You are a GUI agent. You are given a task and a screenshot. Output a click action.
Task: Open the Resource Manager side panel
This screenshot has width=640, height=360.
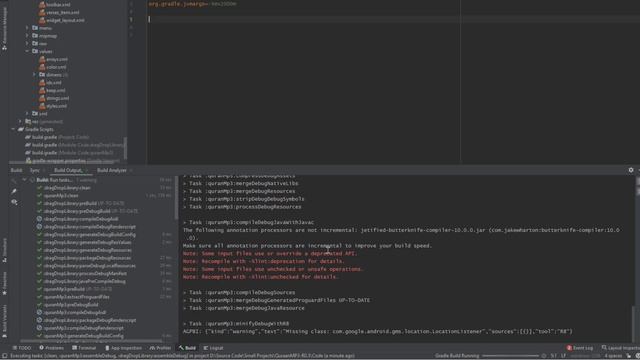coord(4,29)
